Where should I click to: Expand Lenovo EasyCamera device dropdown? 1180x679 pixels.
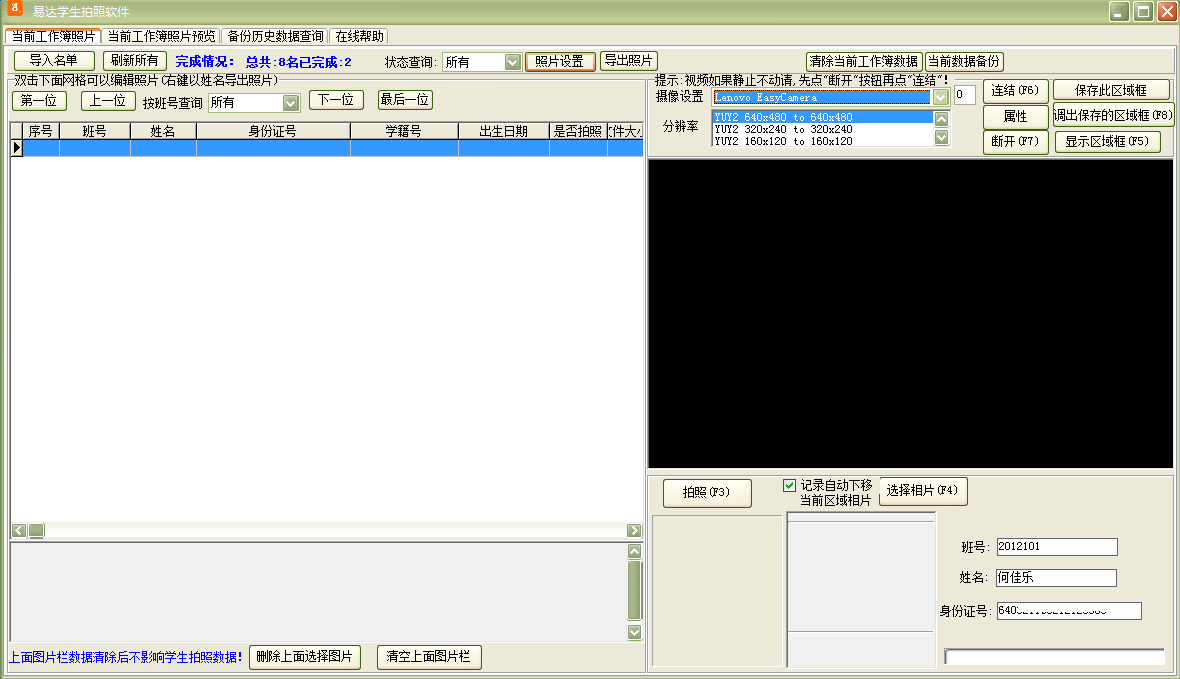pos(941,97)
